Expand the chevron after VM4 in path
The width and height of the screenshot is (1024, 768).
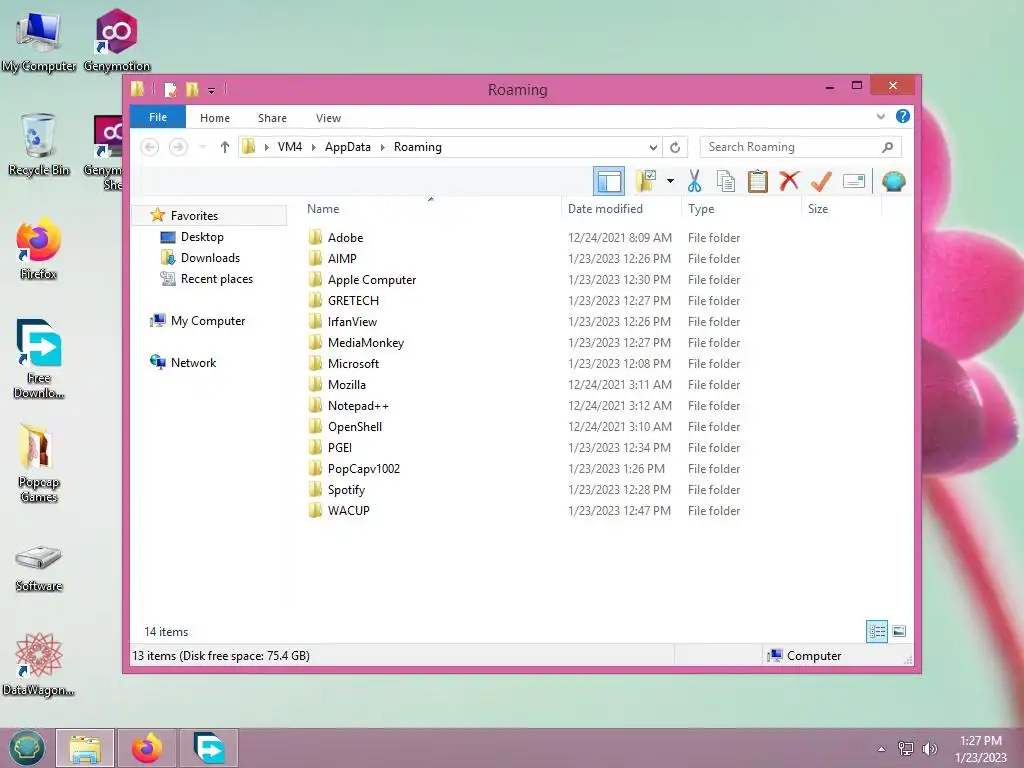(313, 147)
